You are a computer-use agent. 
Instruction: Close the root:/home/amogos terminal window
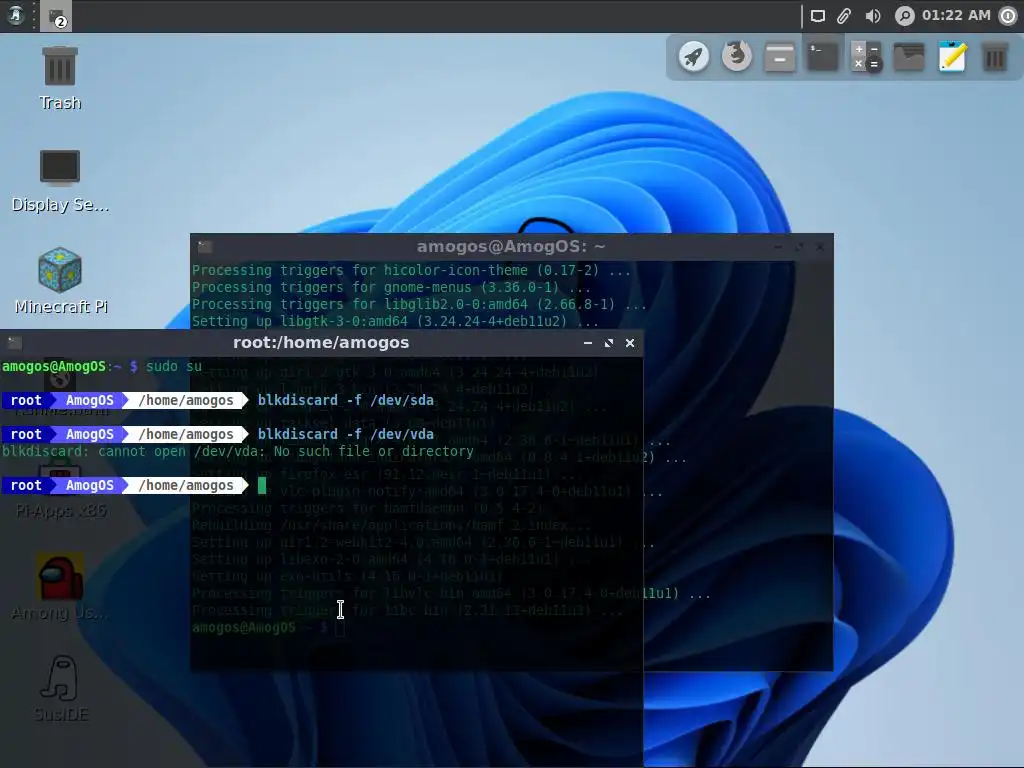coord(630,343)
